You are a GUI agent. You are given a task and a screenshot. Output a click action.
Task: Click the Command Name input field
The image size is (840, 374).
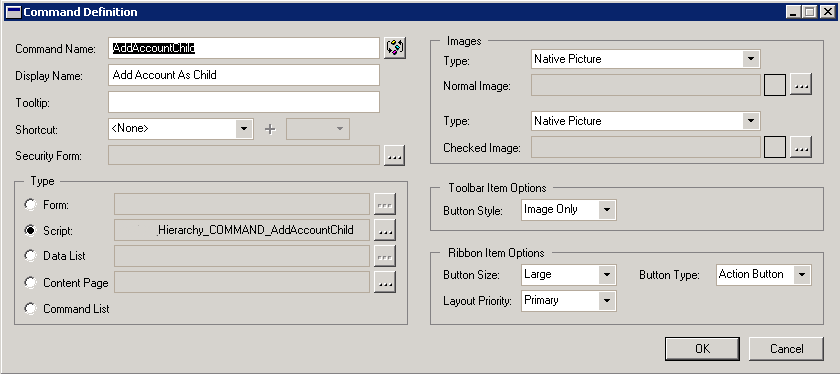click(244, 48)
